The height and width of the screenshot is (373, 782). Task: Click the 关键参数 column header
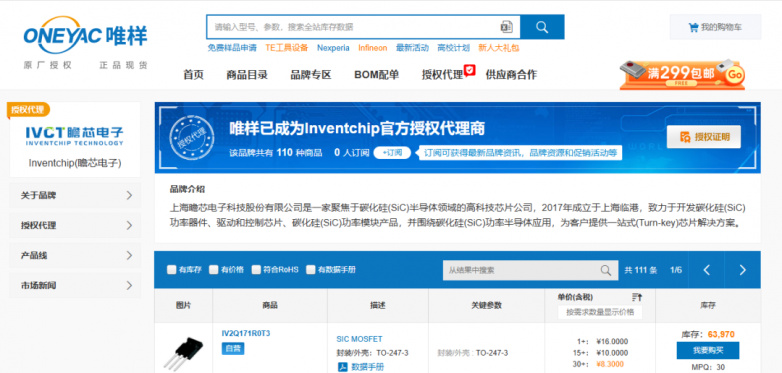pyautogui.click(x=486, y=305)
